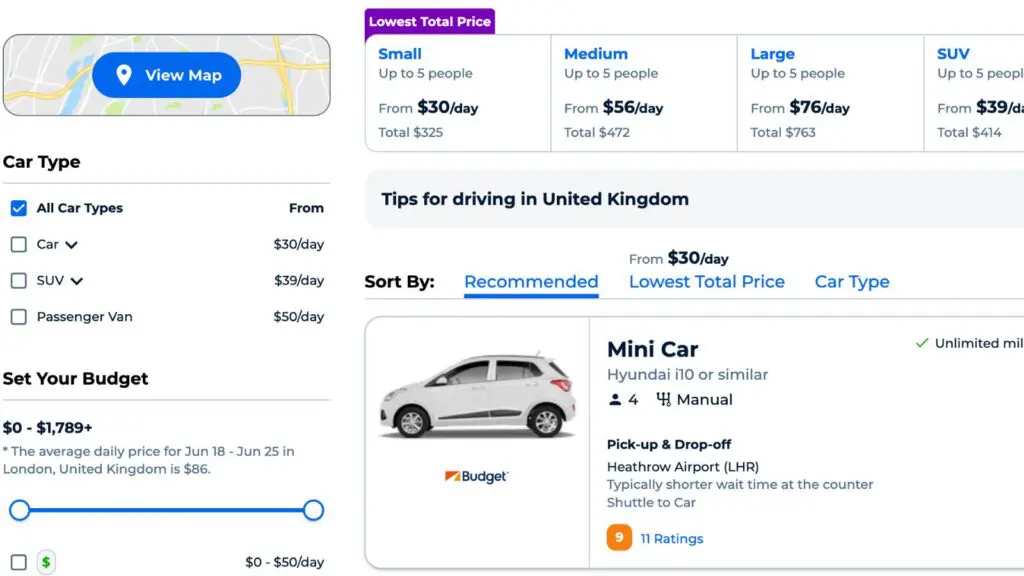Click the green checkmark beside Unlimited mileage
The image size is (1024, 576).
pyautogui.click(x=921, y=342)
